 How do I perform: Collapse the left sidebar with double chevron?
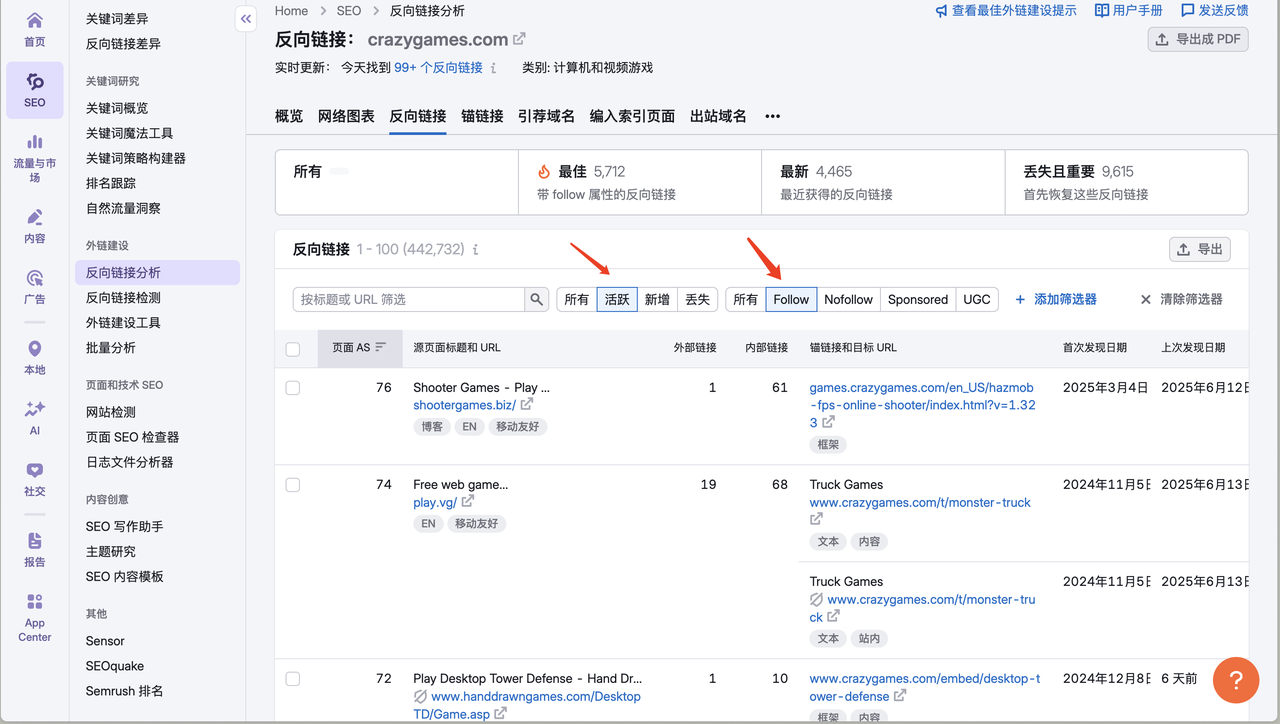coord(246,19)
